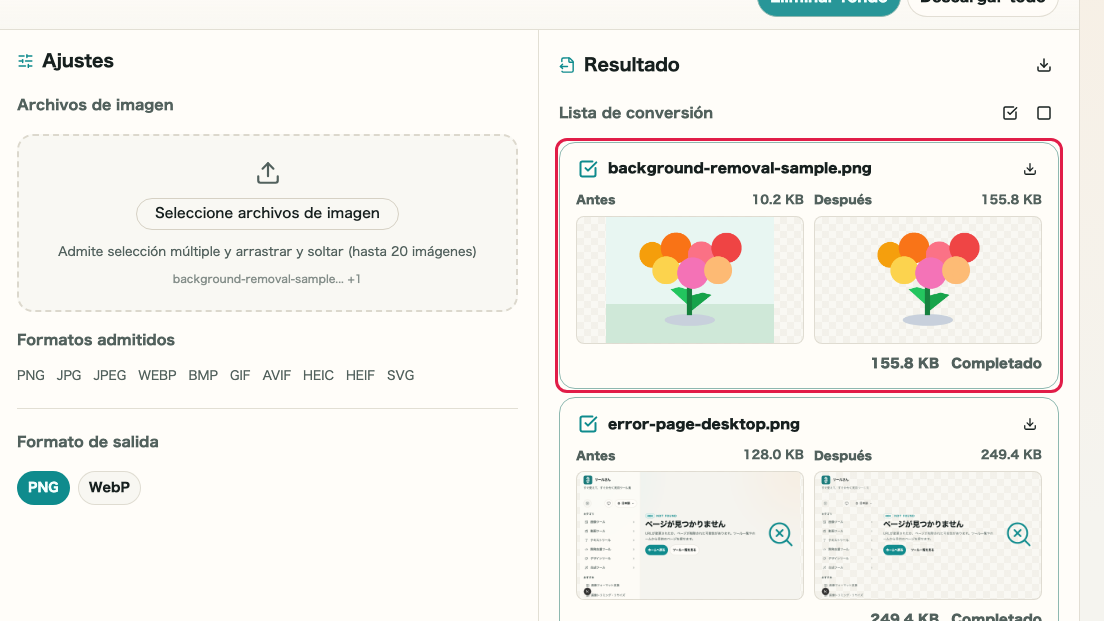Click the WEBP format label
Image resolution: width=1104 pixels, height=621 pixels.
click(157, 375)
